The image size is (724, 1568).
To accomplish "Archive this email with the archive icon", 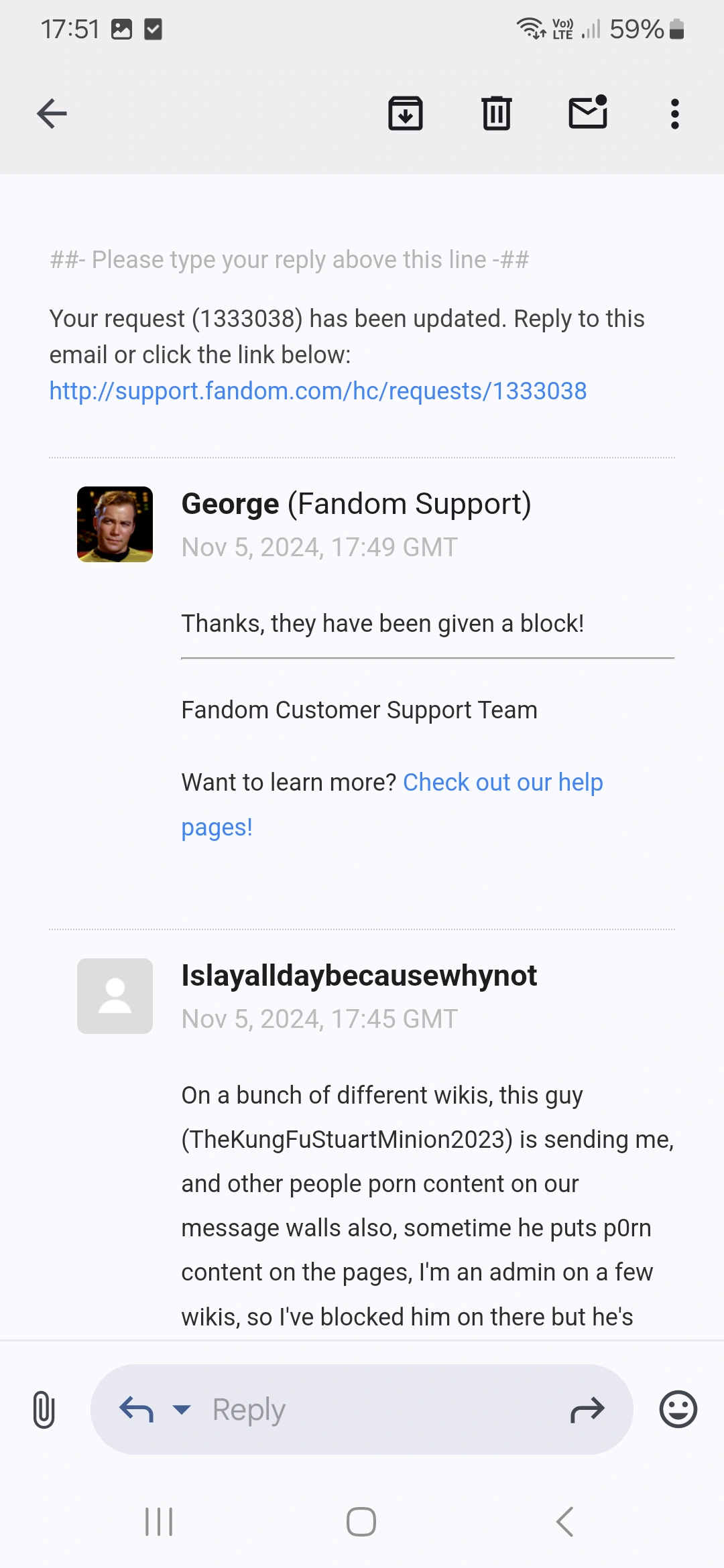I will [x=406, y=113].
